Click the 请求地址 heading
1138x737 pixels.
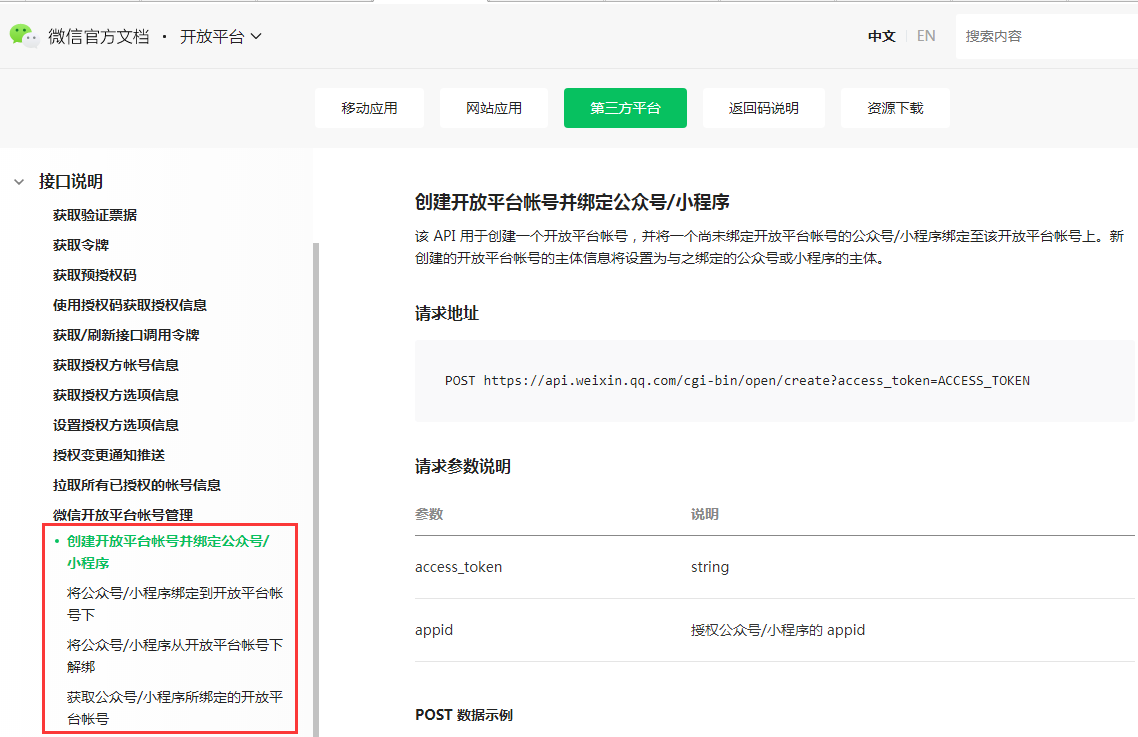447,314
